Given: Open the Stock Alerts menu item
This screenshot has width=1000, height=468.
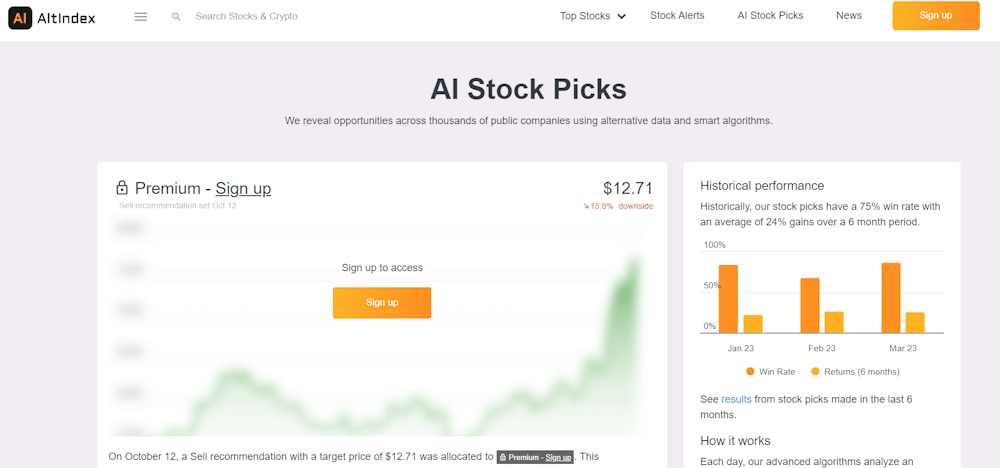Looking at the screenshot, I should click(x=677, y=15).
